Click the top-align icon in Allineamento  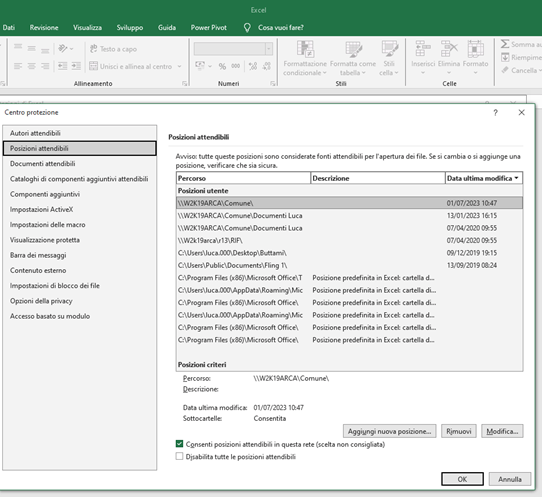(18, 48)
